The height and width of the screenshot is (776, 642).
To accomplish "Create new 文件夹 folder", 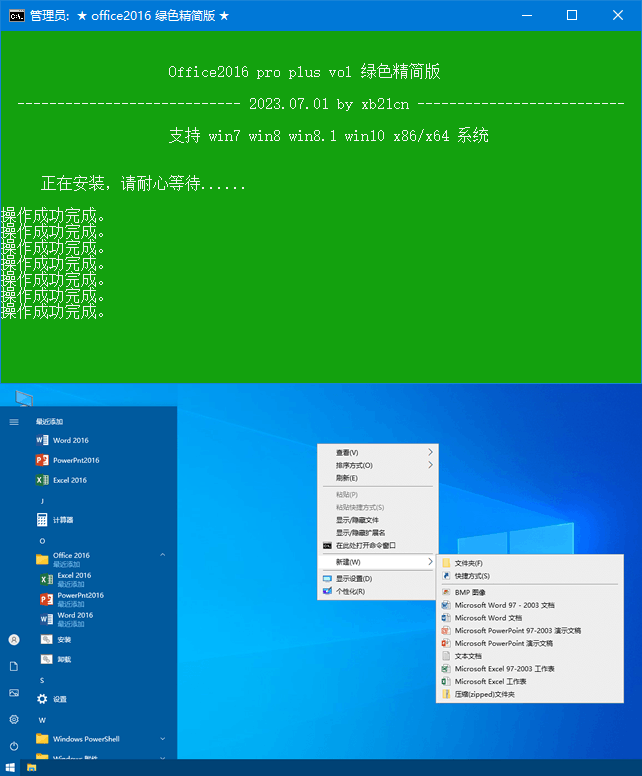I will 530,563.
